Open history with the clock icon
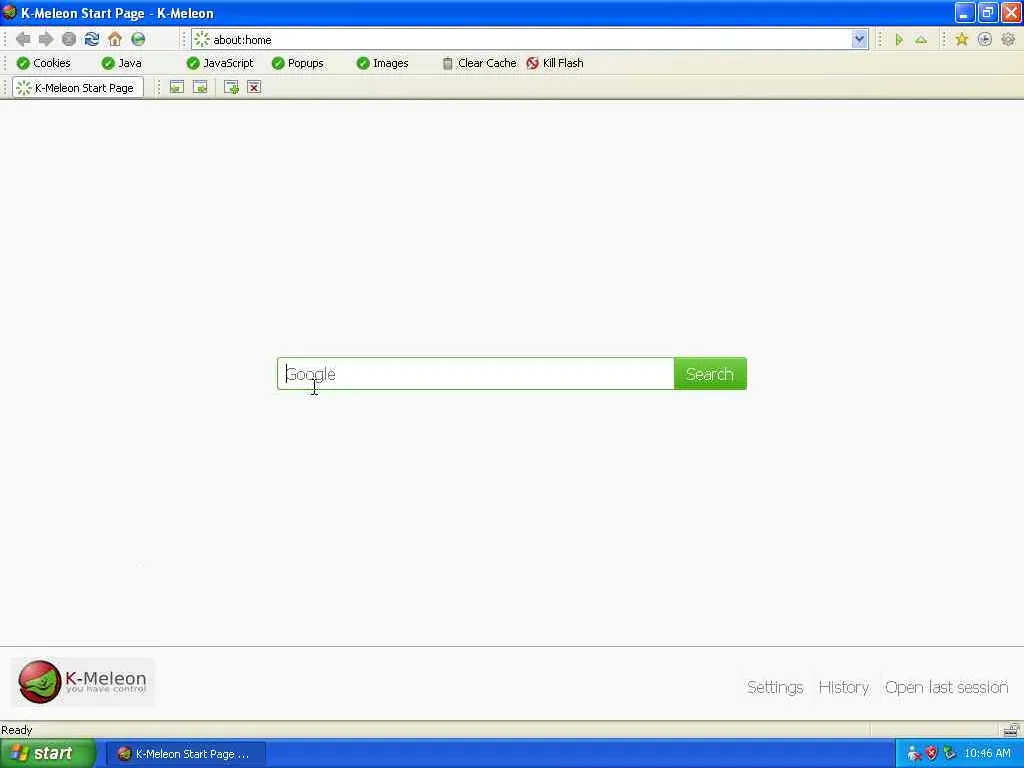The image size is (1024, 768). [x=985, y=40]
